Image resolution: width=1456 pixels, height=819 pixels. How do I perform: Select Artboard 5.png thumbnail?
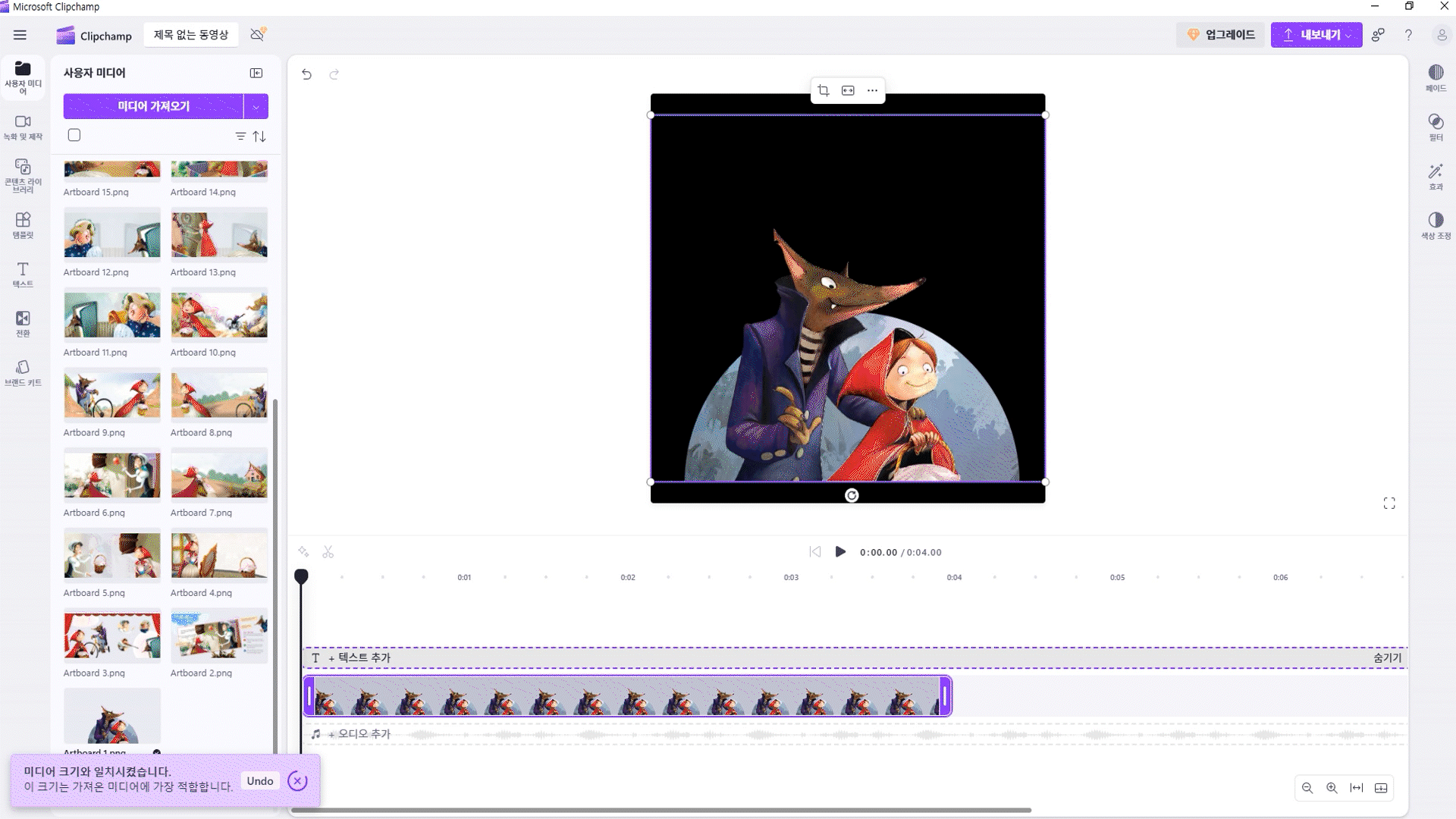click(112, 556)
